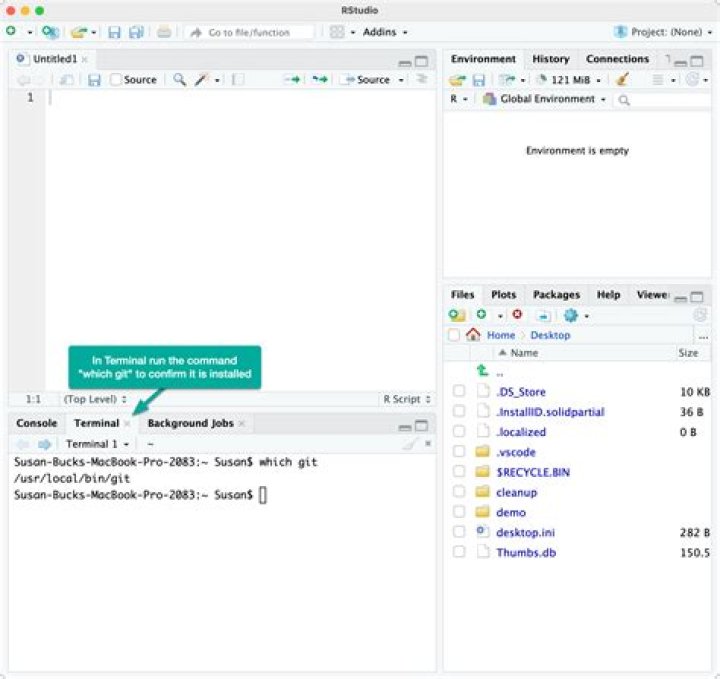Viewport: 720px width, 679px height.
Task: Select the cleanup folder checkbox
Action: tap(459, 492)
